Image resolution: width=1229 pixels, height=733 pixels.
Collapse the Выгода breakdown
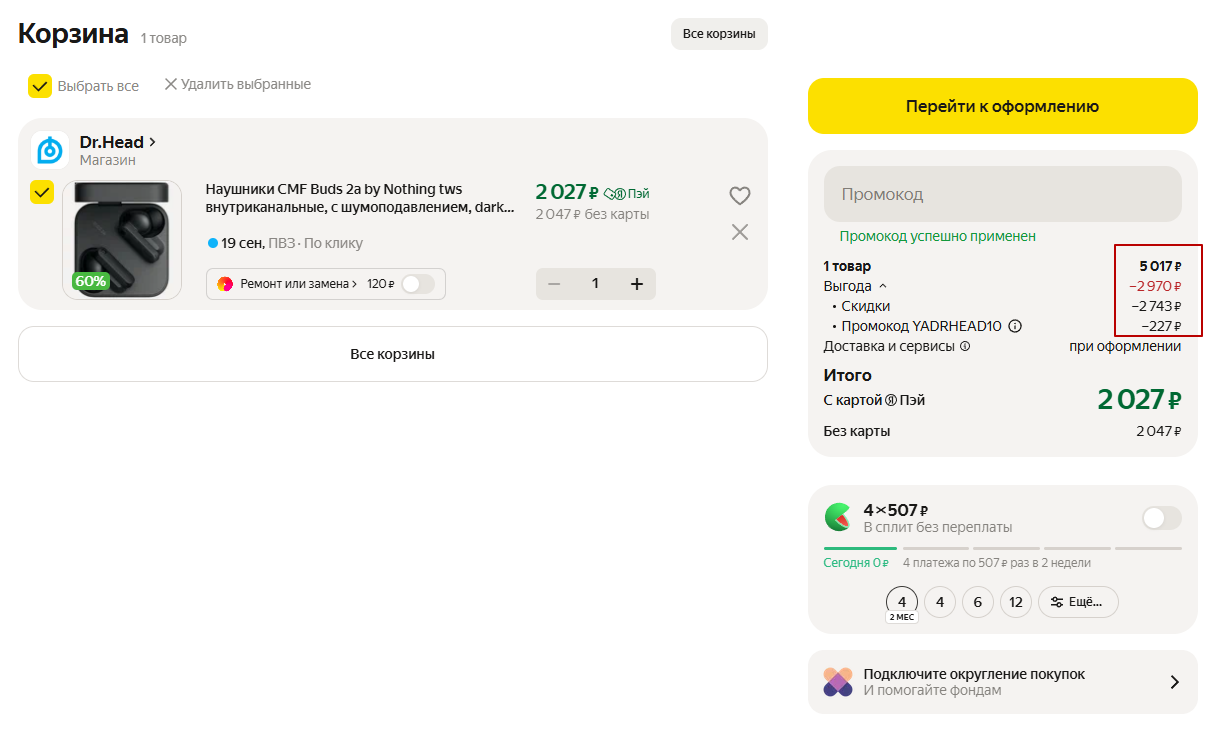point(883,286)
